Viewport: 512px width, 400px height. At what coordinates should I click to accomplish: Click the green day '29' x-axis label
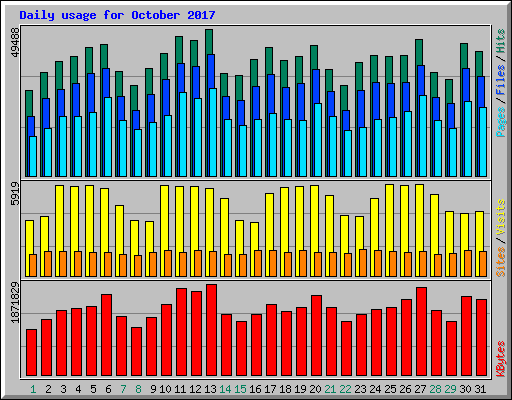pyautogui.click(x=450, y=389)
